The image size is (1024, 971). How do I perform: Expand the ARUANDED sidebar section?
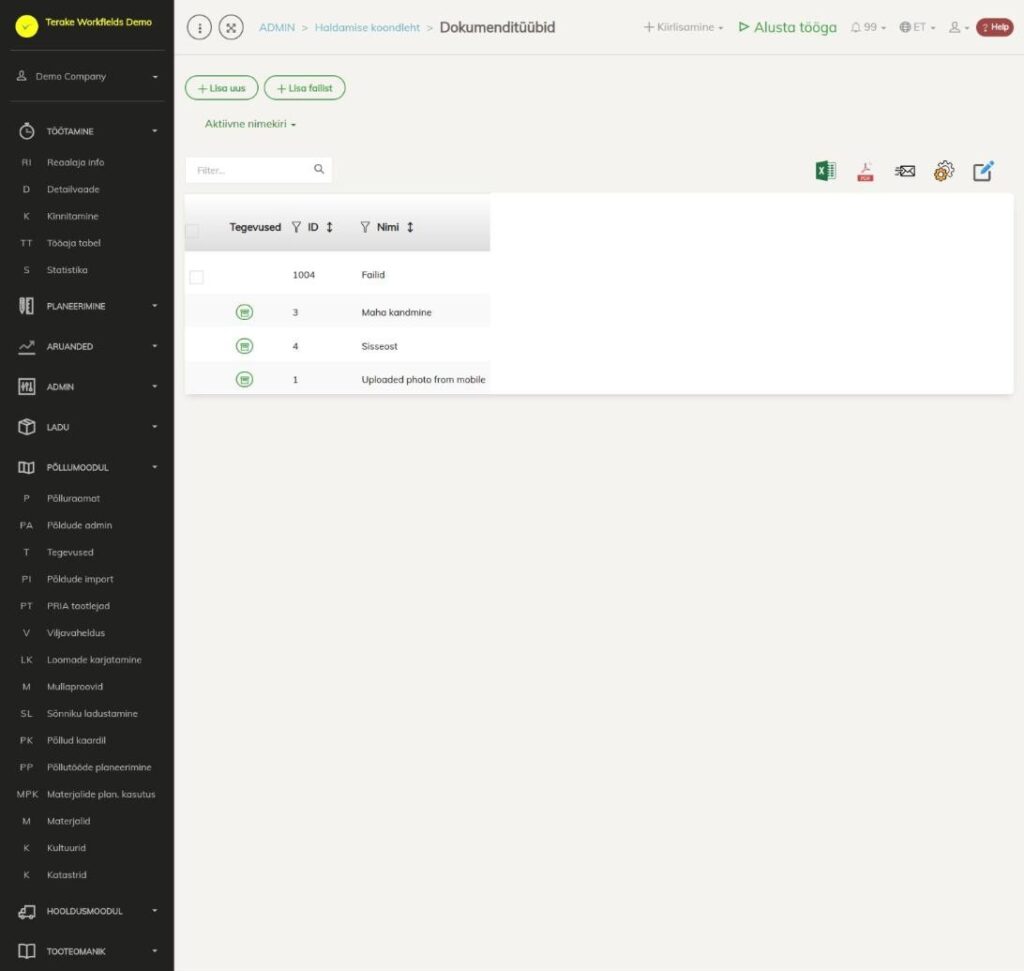tap(88, 347)
